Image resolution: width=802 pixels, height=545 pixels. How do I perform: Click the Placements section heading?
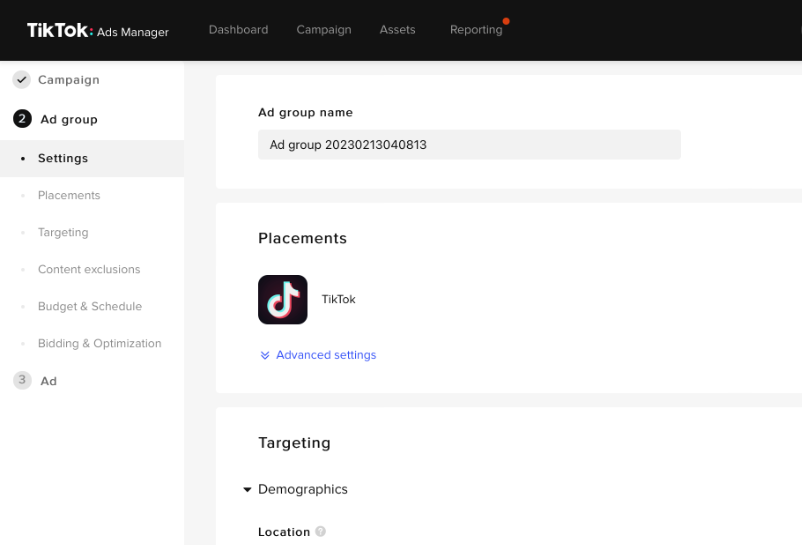(302, 238)
